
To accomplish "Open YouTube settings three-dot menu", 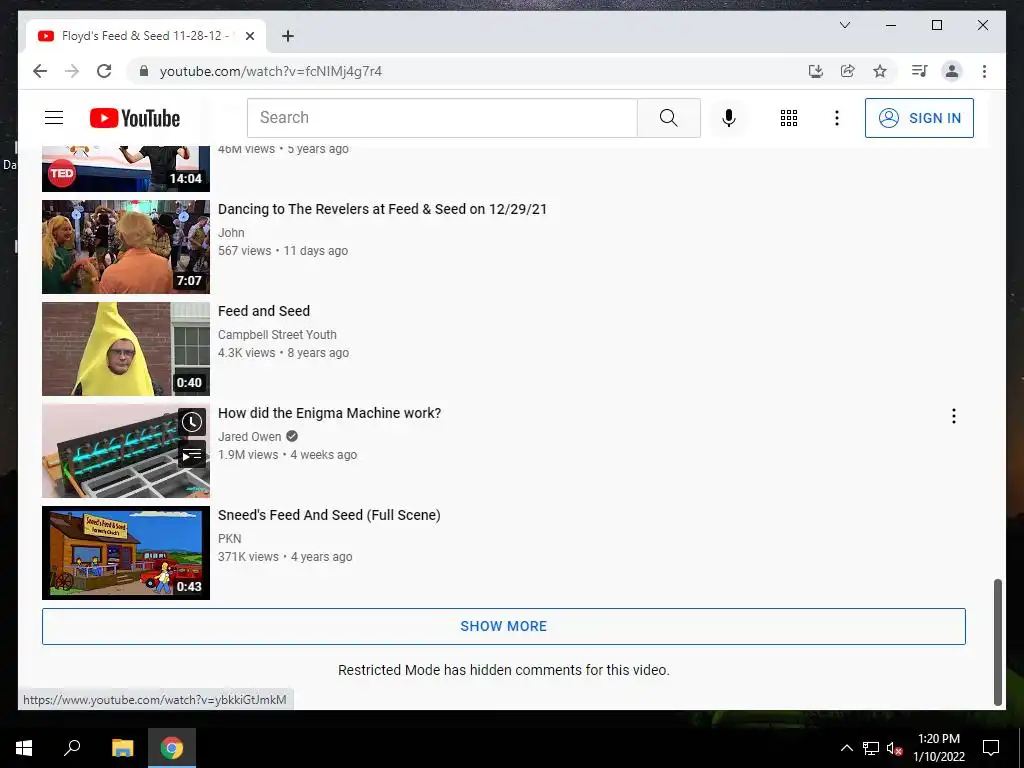I will pos(837,118).
